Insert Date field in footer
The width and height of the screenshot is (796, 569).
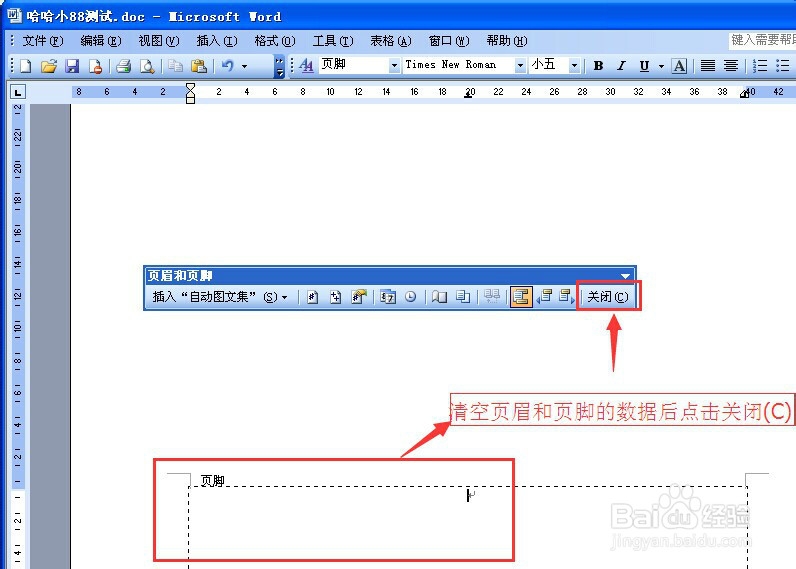pos(388,296)
